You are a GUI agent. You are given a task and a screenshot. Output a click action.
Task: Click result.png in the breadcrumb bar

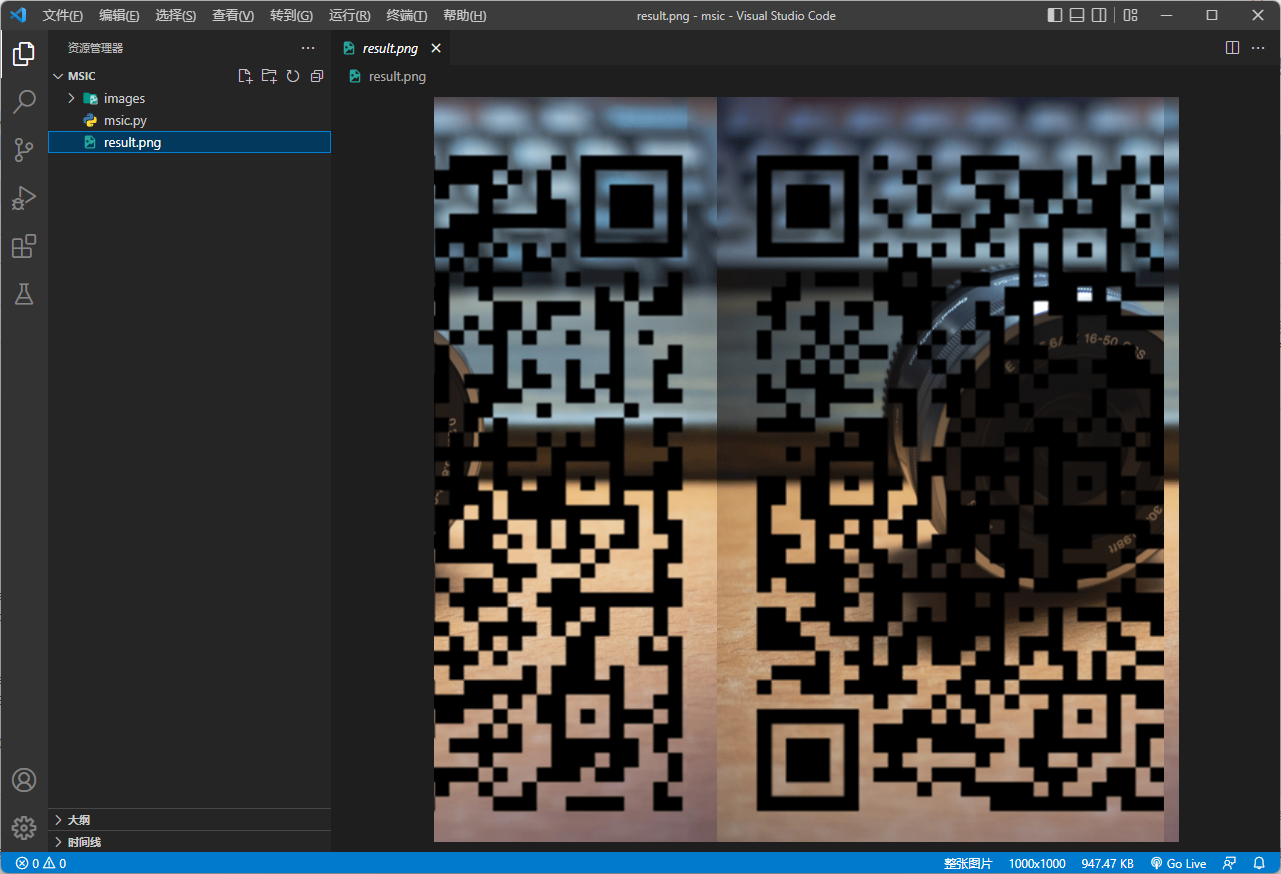point(397,76)
